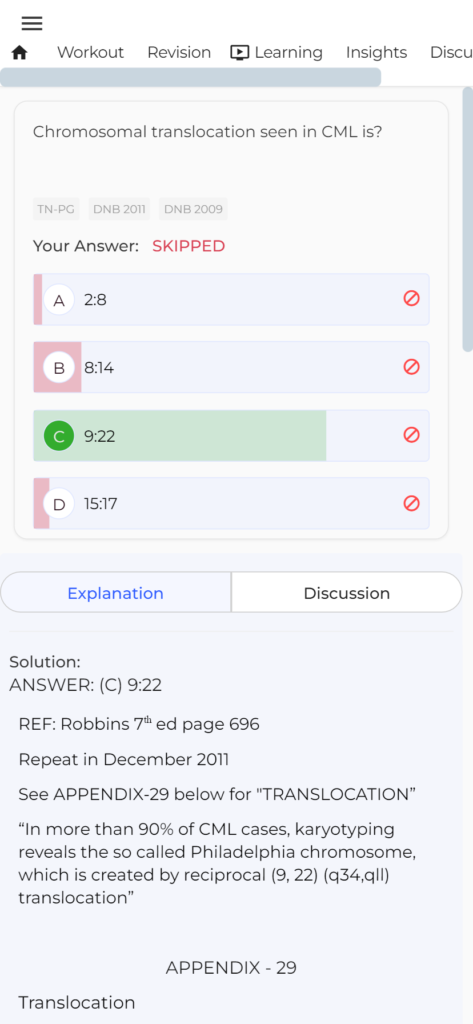Click the prohibit icon beside 2:8

click(411, 298)
